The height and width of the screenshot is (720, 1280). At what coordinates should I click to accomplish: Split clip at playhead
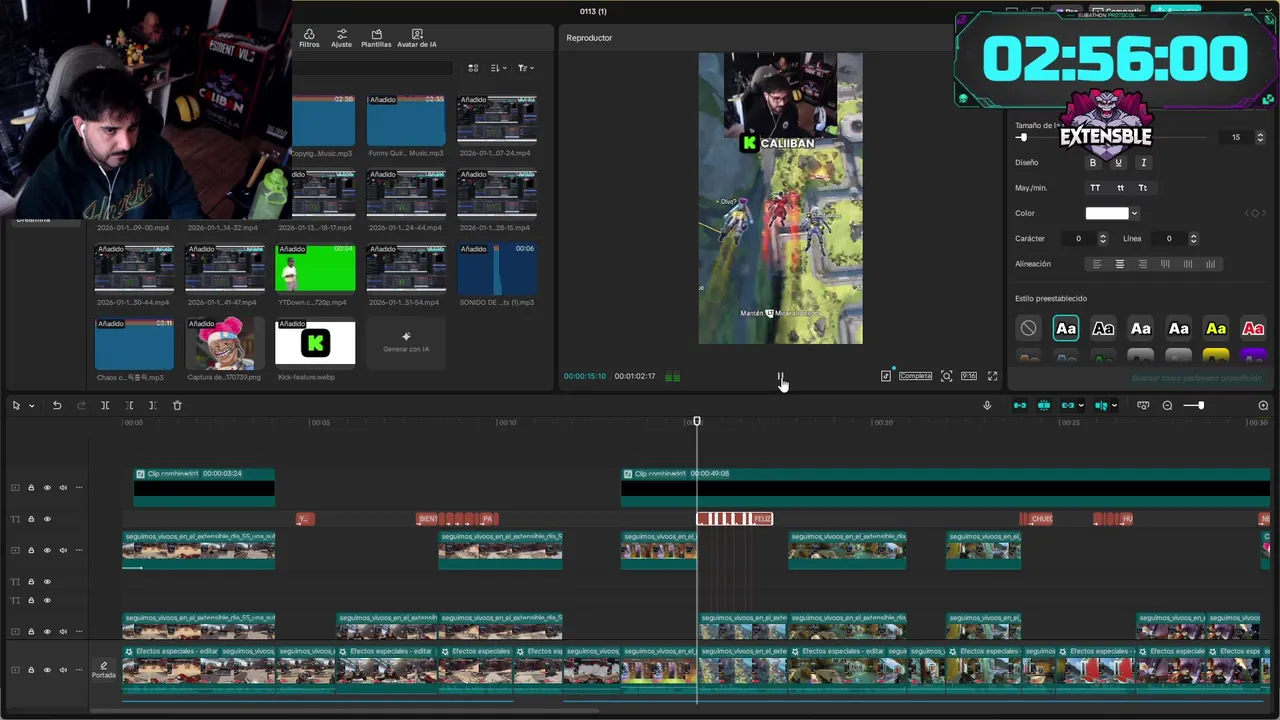(105, 405)
